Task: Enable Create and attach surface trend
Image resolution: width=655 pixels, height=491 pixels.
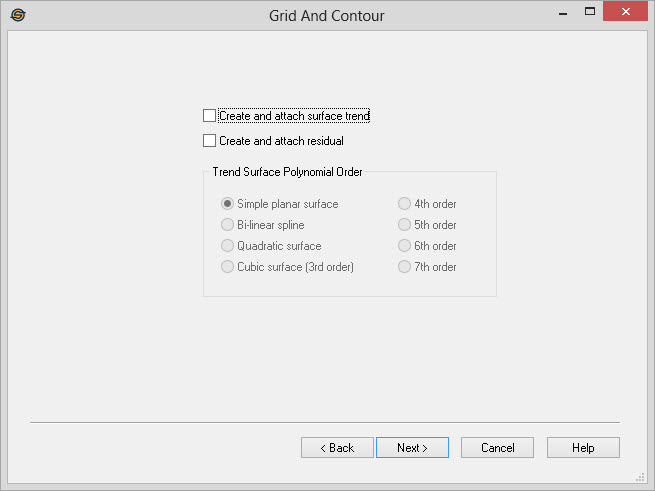Action: pyautogui.click(x=209, y=116)
